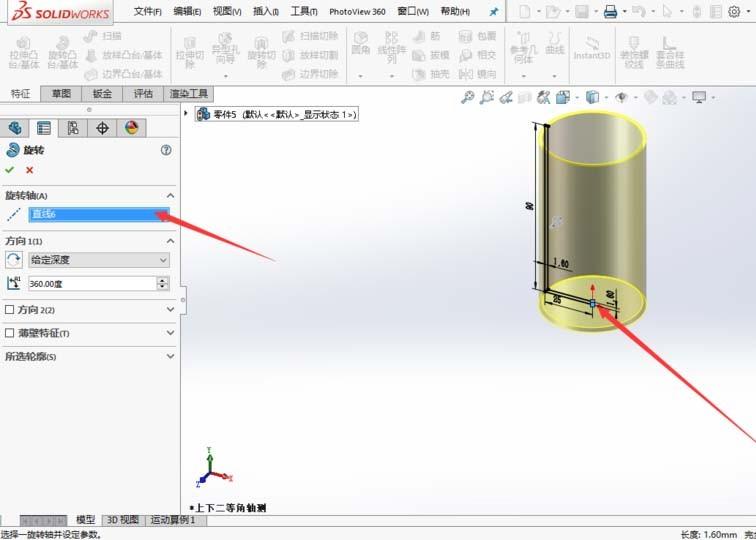
Task: Collapse the 方向 1(1) section
Action: 170,241
